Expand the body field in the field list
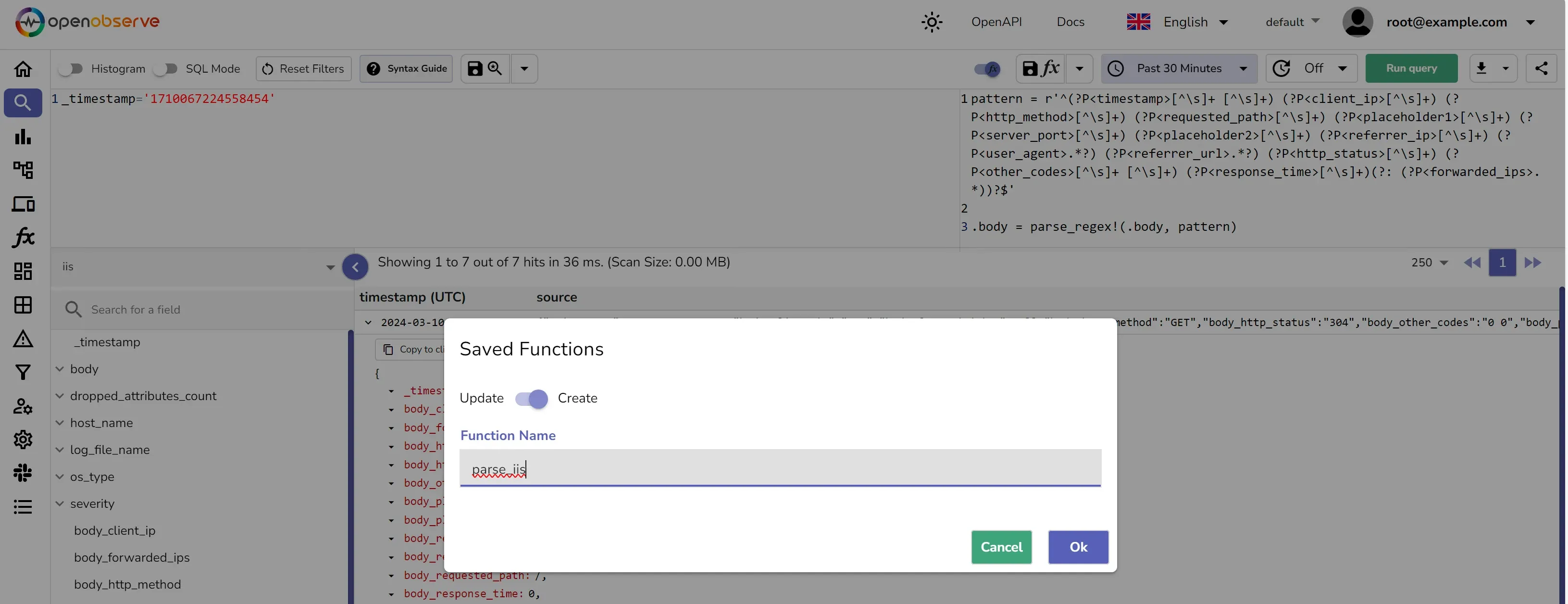The image size is (1568, 604). [x=59, y=369]
